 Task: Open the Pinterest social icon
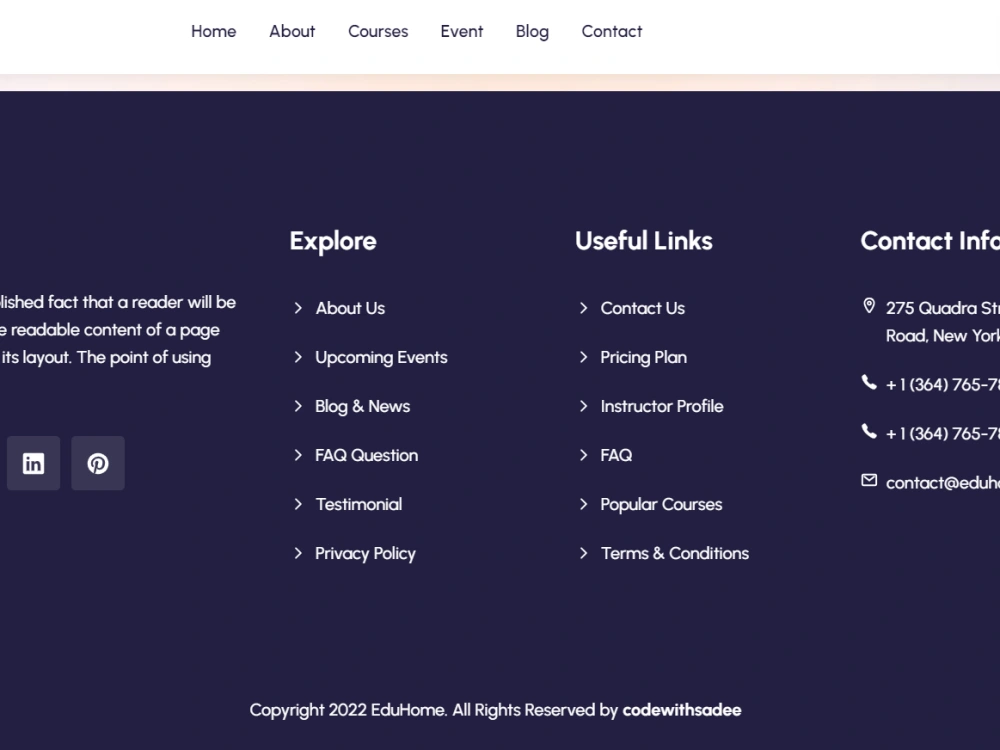click(98, 463)
